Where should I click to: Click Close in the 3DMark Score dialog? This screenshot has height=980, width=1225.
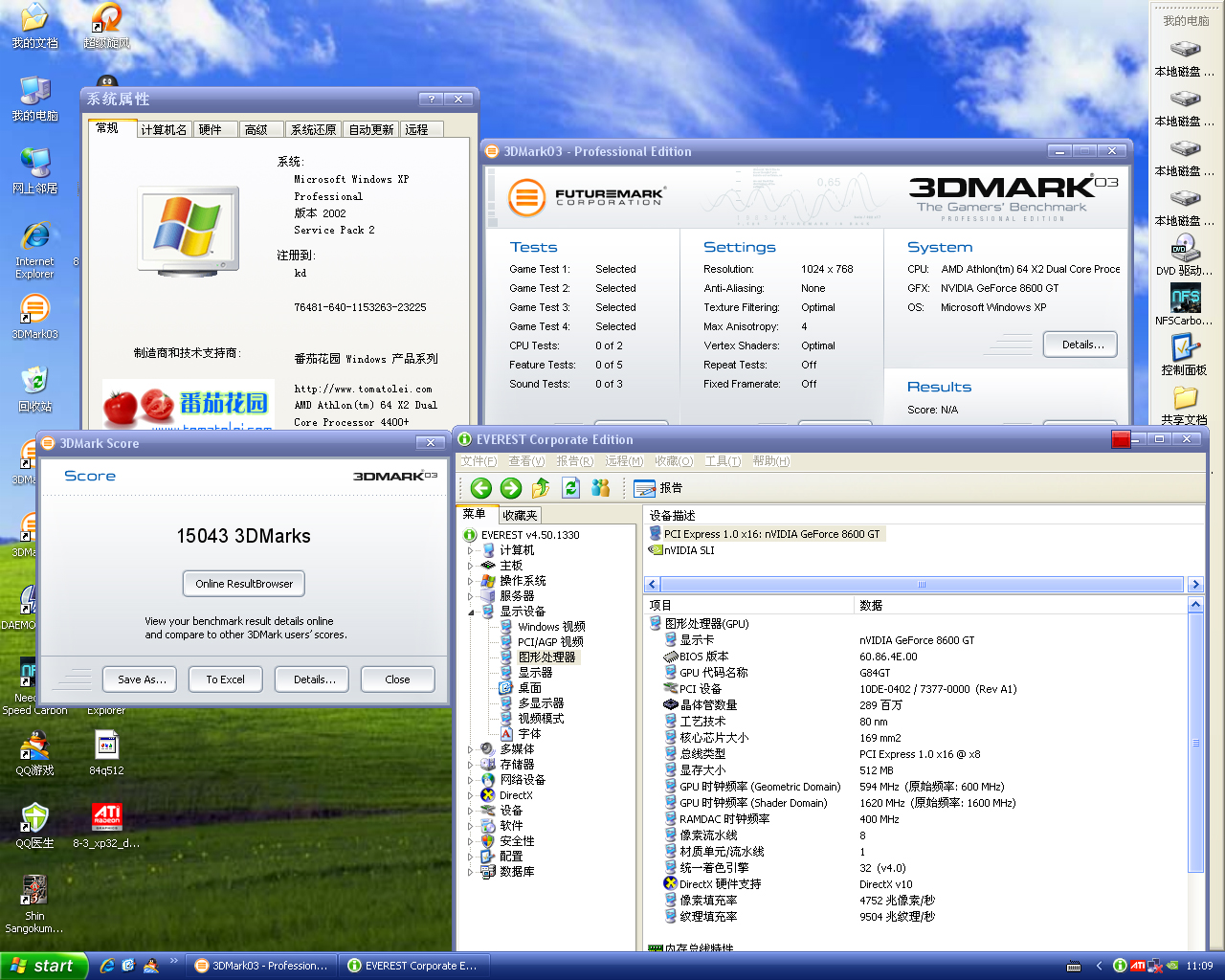(x=397, y=679)
